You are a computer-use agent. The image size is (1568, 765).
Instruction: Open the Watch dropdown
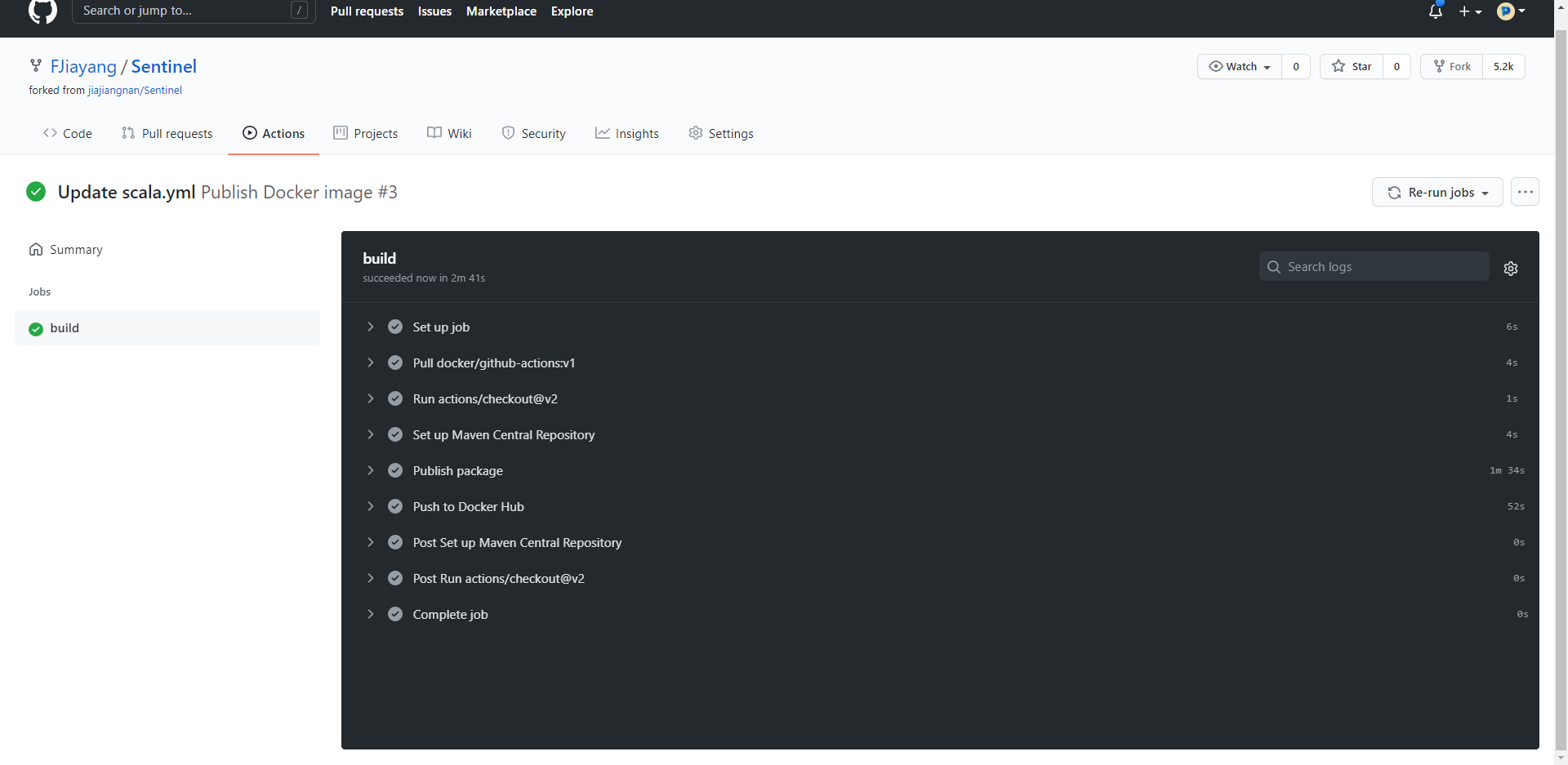1239,66
